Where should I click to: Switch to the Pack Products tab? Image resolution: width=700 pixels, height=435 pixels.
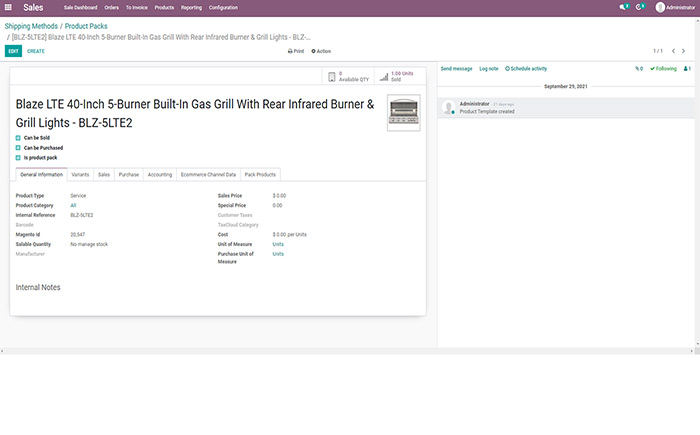coord(260,174)
